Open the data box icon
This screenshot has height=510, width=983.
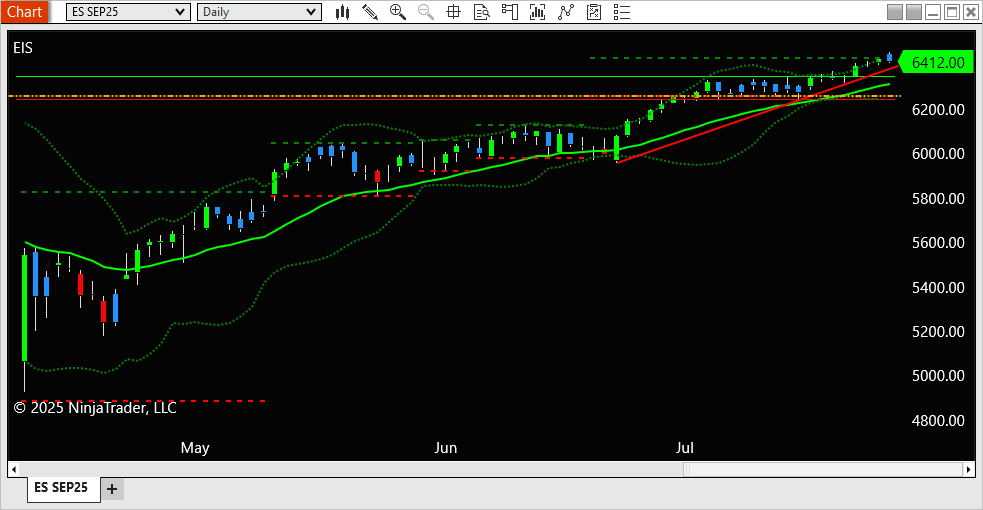(481, 12)
